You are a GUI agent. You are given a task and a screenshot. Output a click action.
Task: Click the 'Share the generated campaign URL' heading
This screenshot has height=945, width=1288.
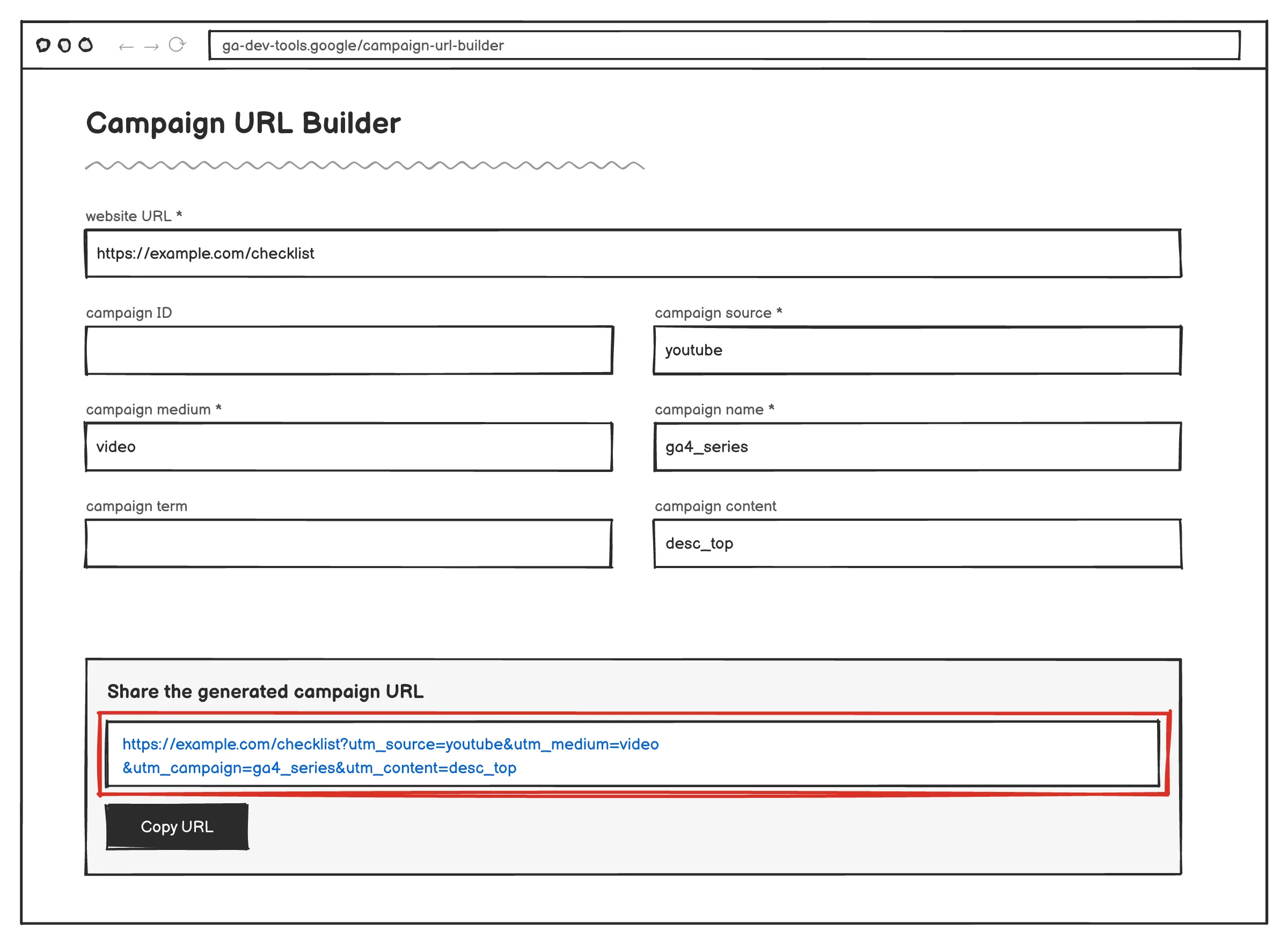[265, 692]
